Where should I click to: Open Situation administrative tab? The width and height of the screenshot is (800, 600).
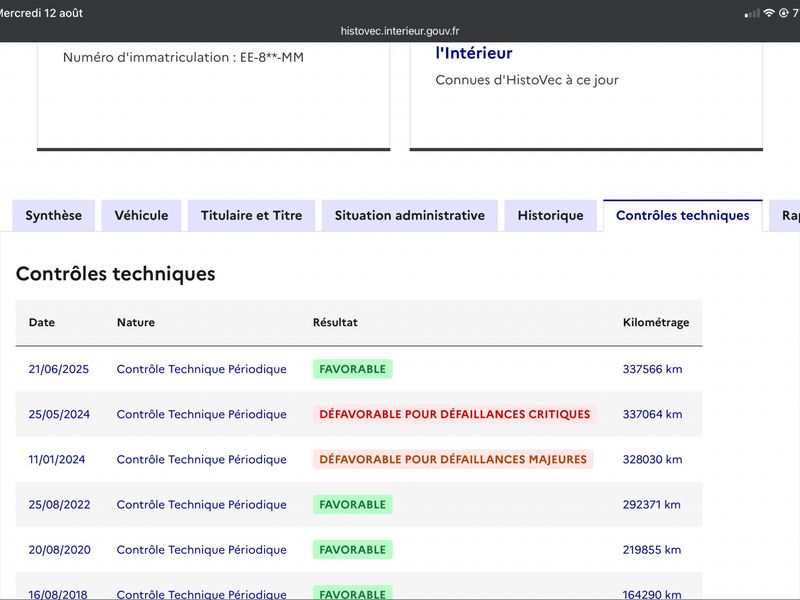pyautogui.click(x=410, y=215)
